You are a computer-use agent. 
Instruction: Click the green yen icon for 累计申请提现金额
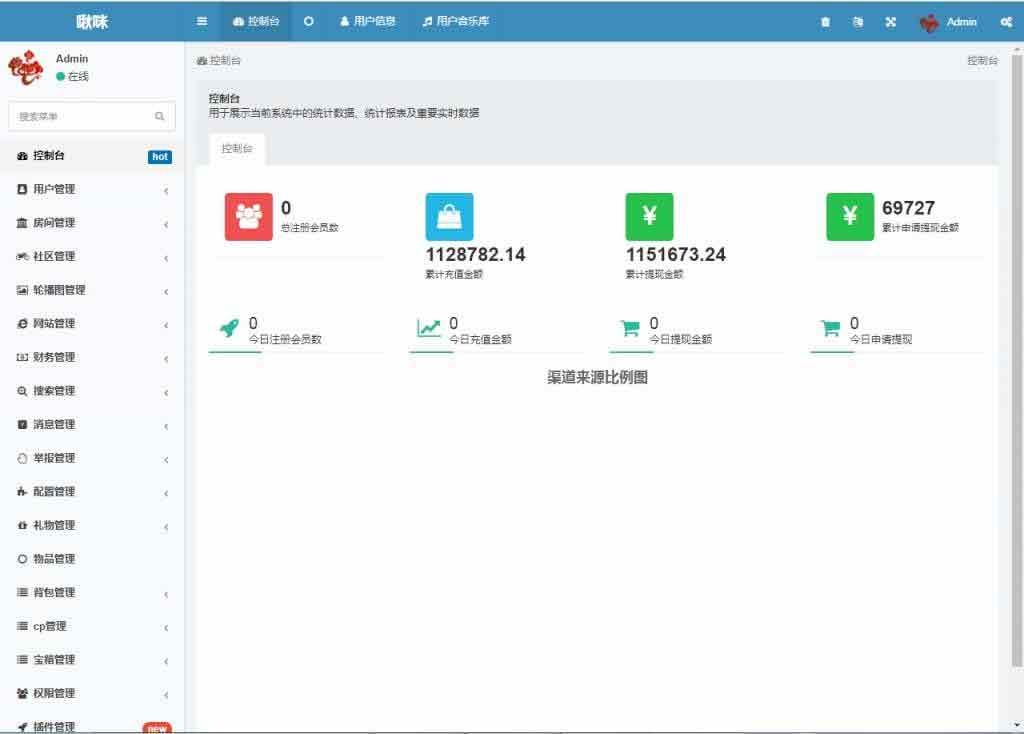(x=850, y=217)
